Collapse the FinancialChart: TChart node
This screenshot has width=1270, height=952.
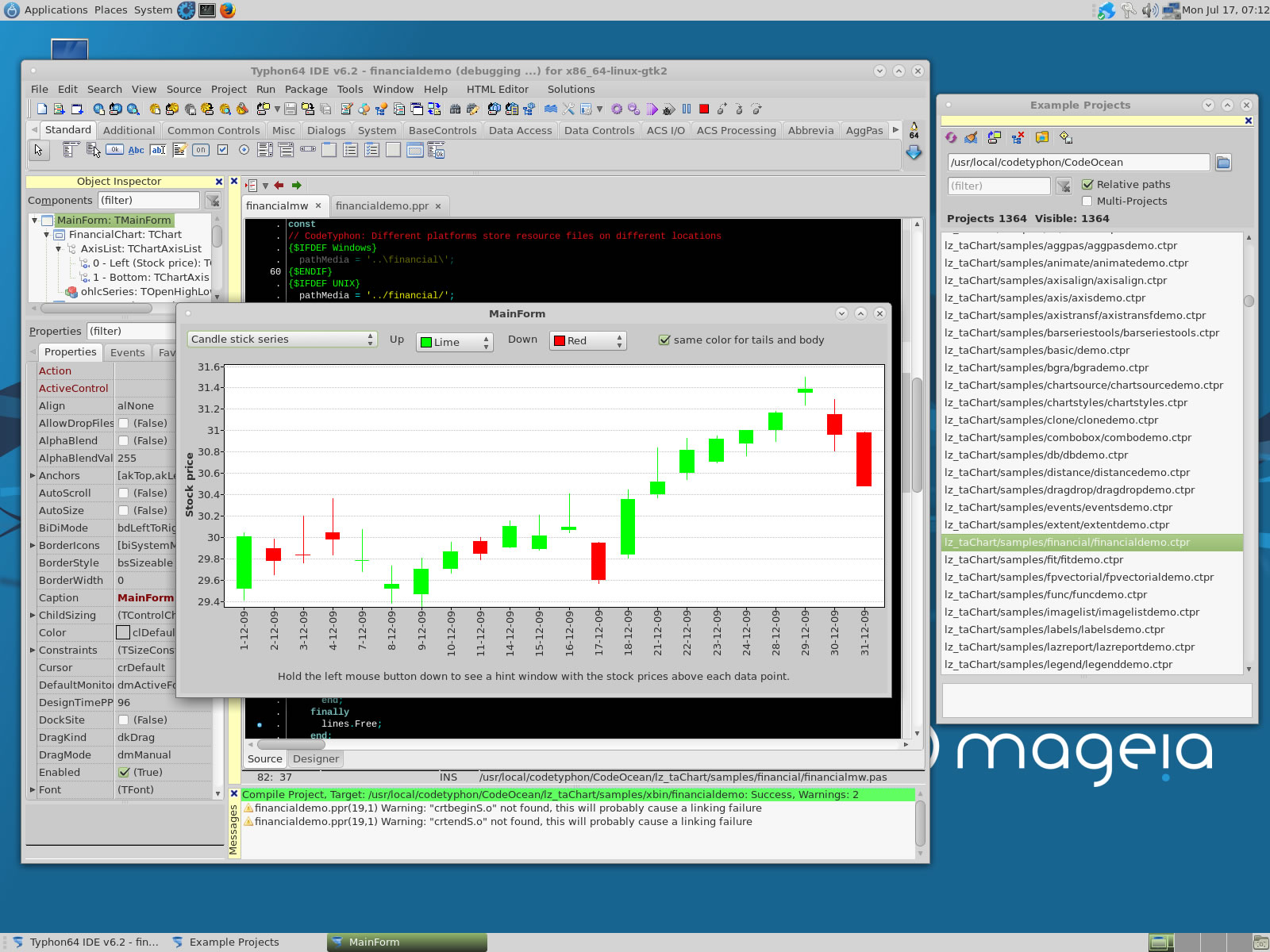pos(47,235)
